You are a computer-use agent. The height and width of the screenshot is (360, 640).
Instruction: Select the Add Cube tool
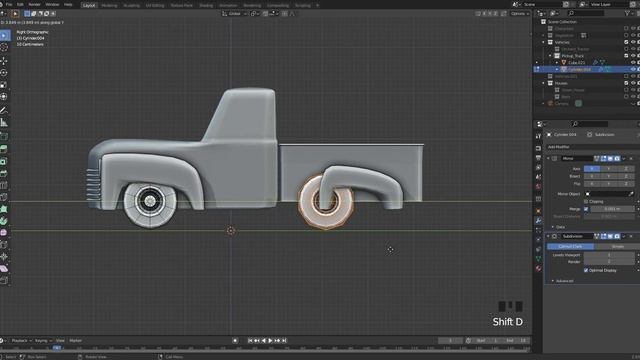[4, 136]
